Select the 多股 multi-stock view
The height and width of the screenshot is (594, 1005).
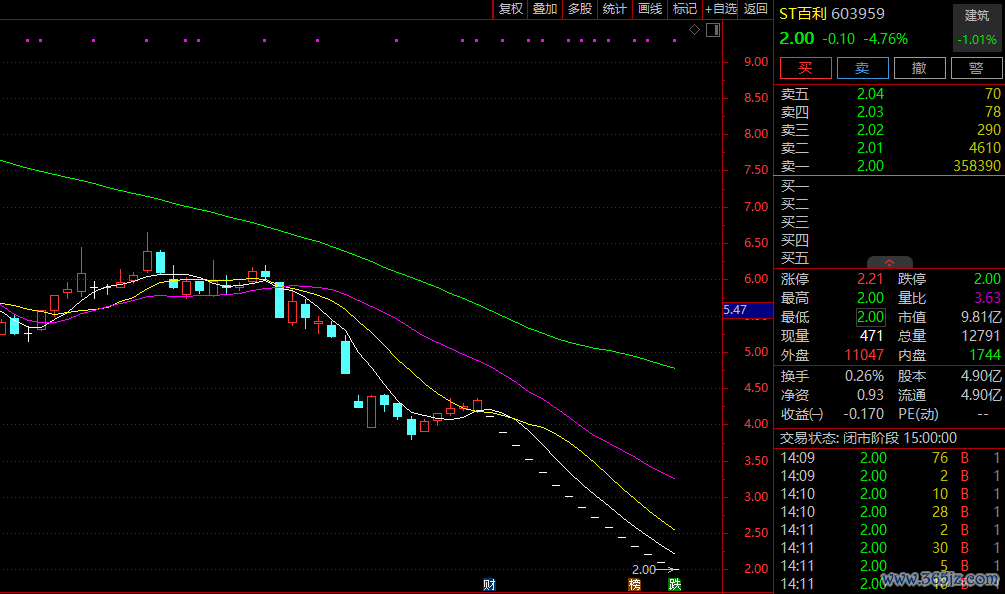580,9
